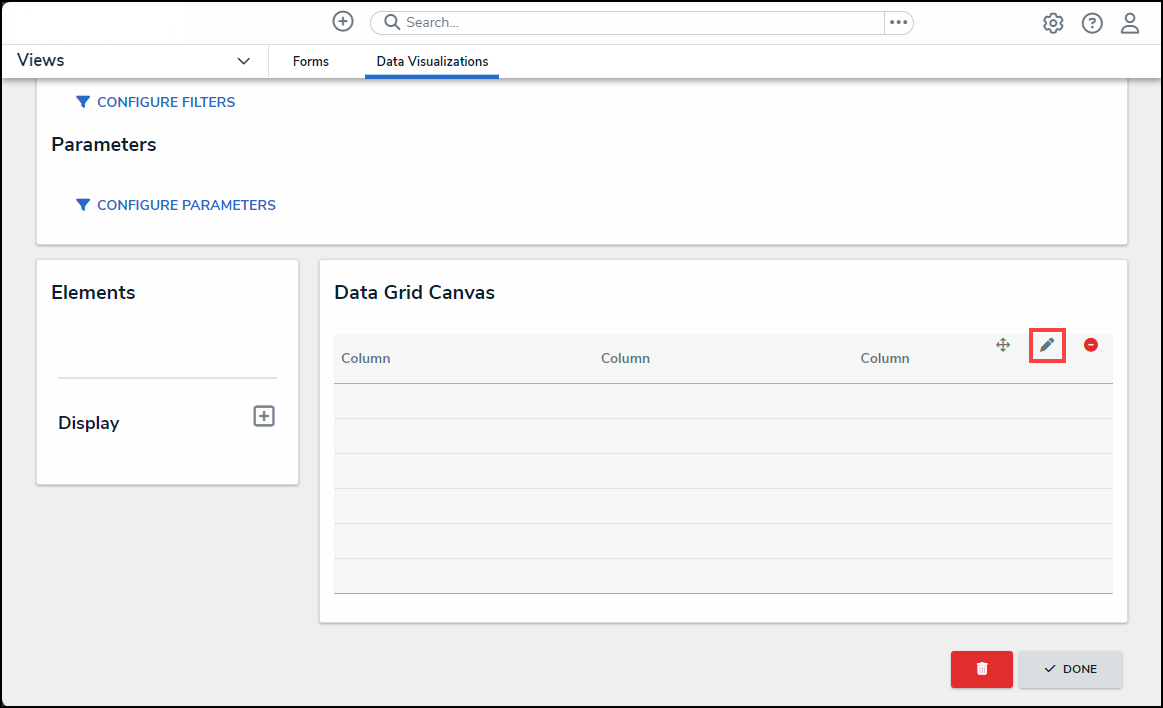Viewport: 1163px width, 708px height.
Task: Click the red trash delete button
Action: click(981, 669)
